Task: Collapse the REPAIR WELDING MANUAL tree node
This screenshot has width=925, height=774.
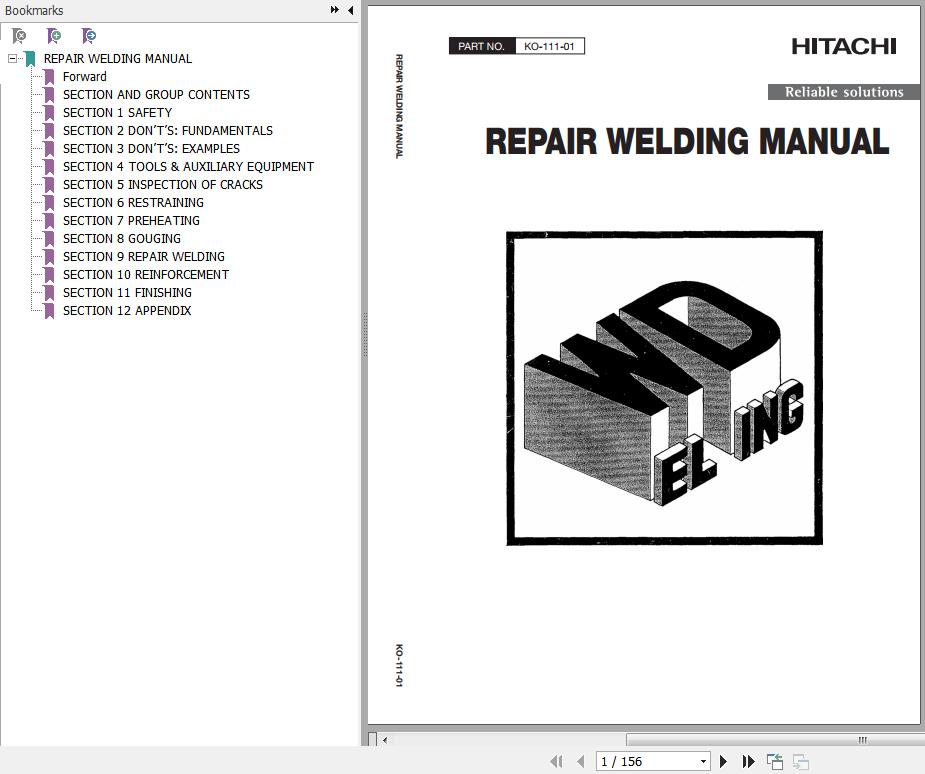Action: click(12, 58)
